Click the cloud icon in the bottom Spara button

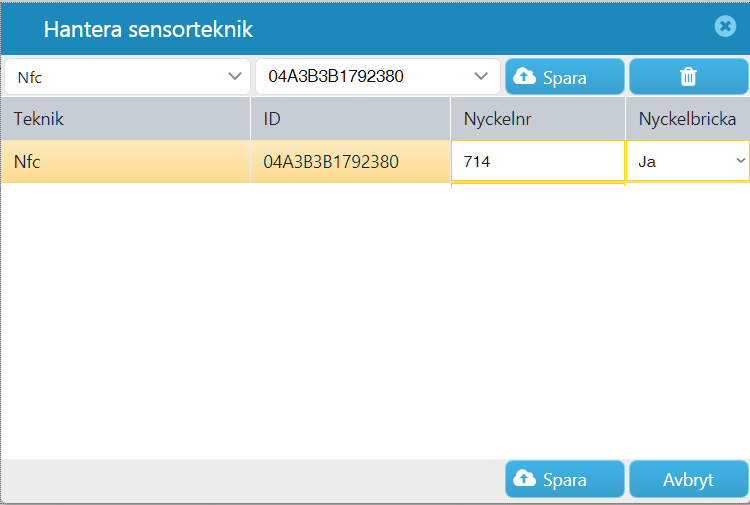click(x=525, y=478)
